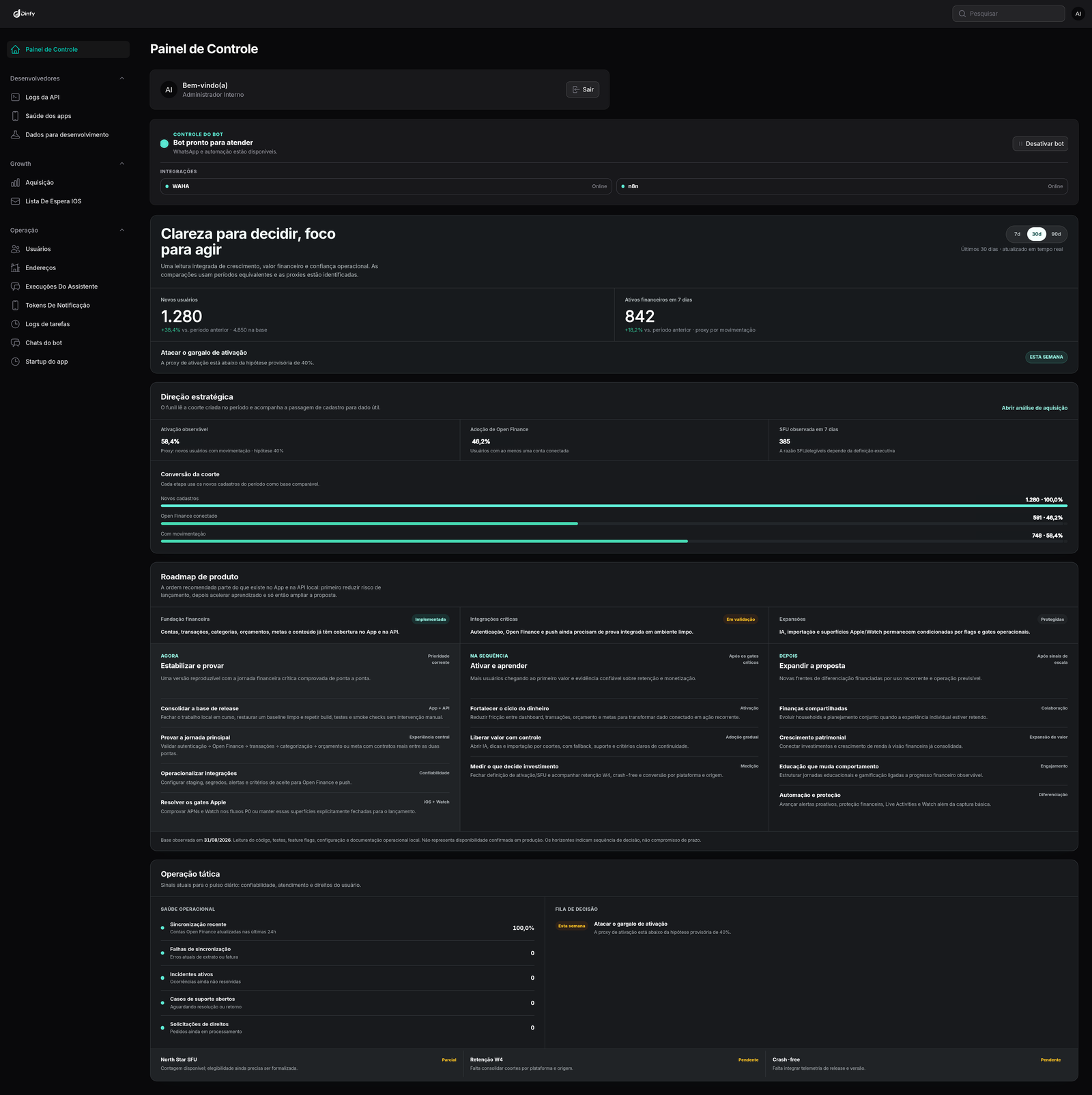Click the green bot status indicator dot
This screenshot has width=1092, height=1095.
click(x=164, y=143)
